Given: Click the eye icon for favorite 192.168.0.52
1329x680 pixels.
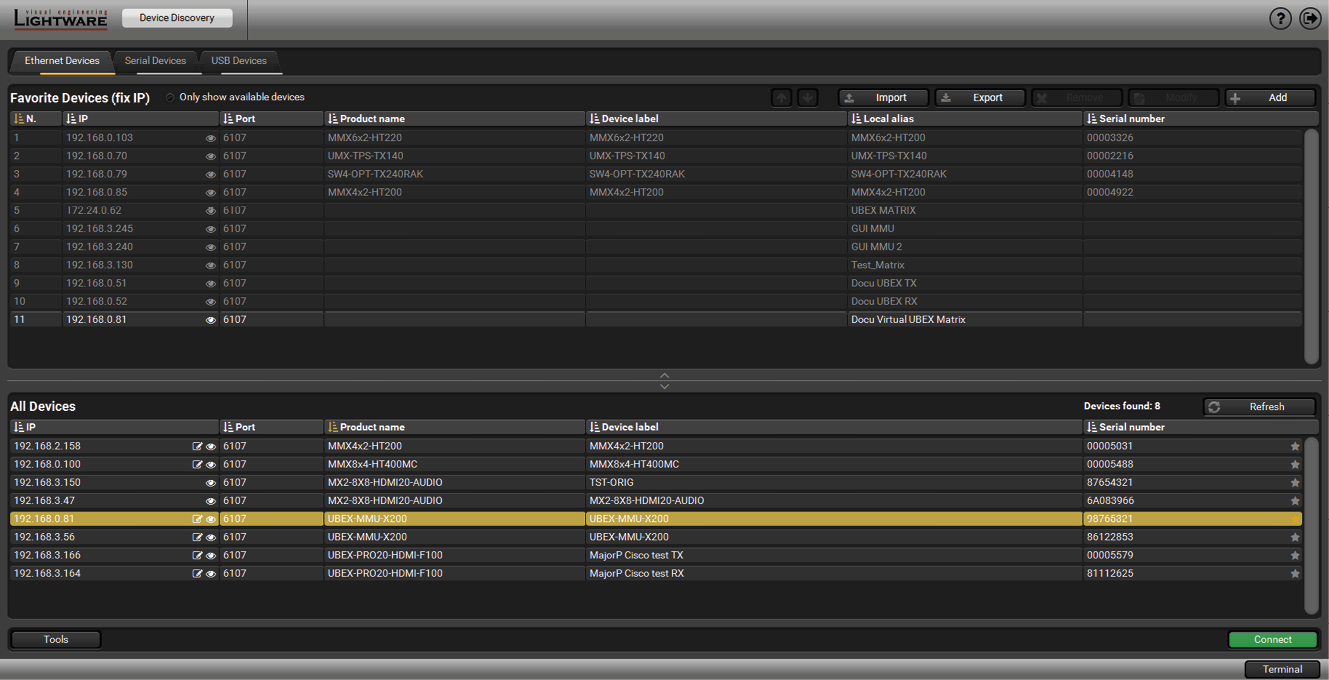Looking at the screenshot, I should tap(211, 302).
